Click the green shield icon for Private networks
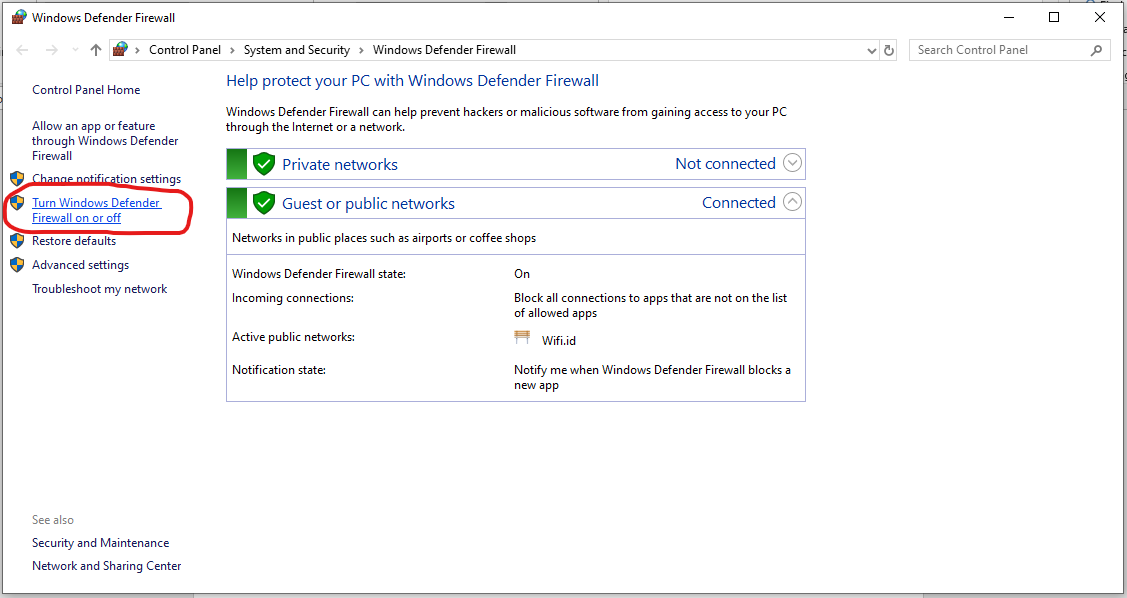The width and height of the screenshot is (1127, 598). tap(264, 164)
